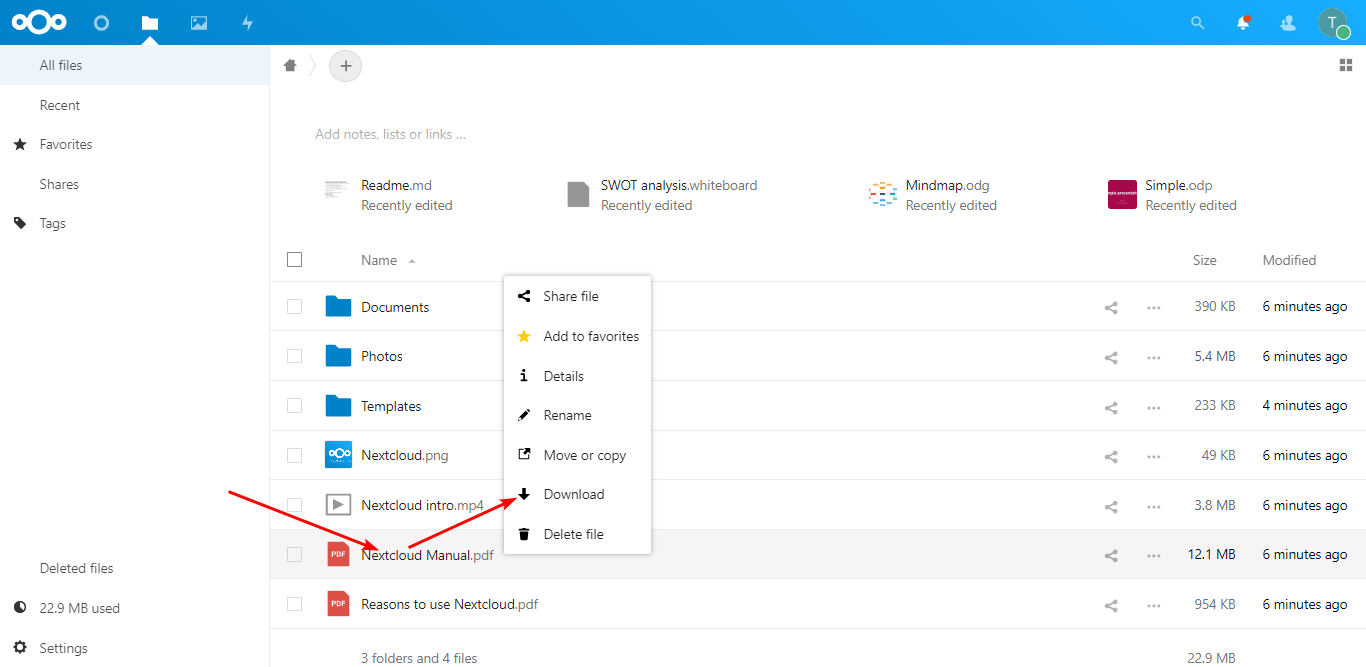Select Delete file
The image size is (1366, 667).
pos(578,534)
